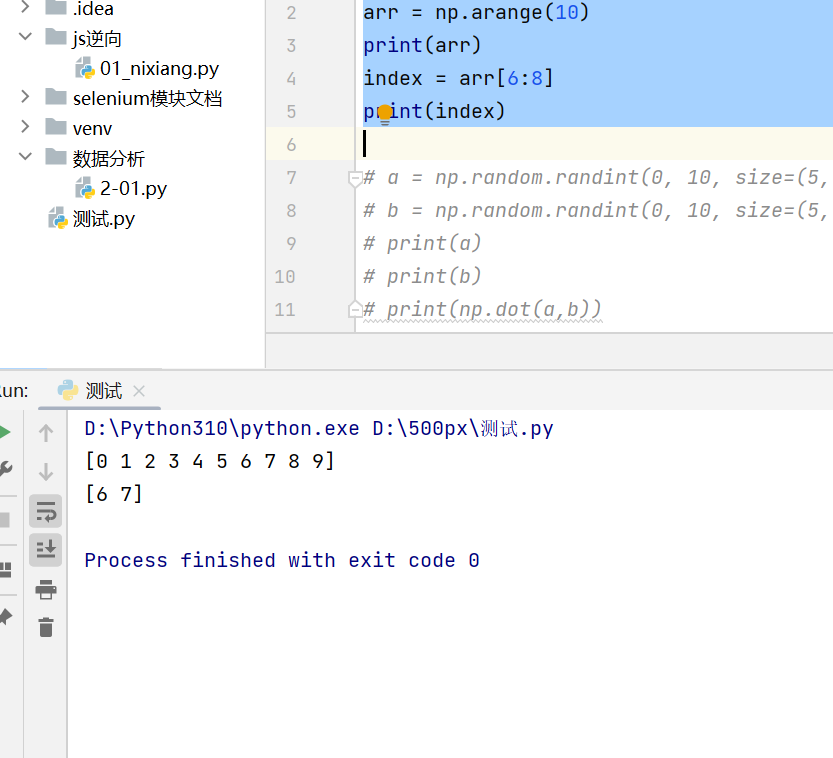The width and height of the screenshot is (833, 758).
Task: Open 测试.py in the project tree
Action: pyautogui.click(x=104, y=218)
